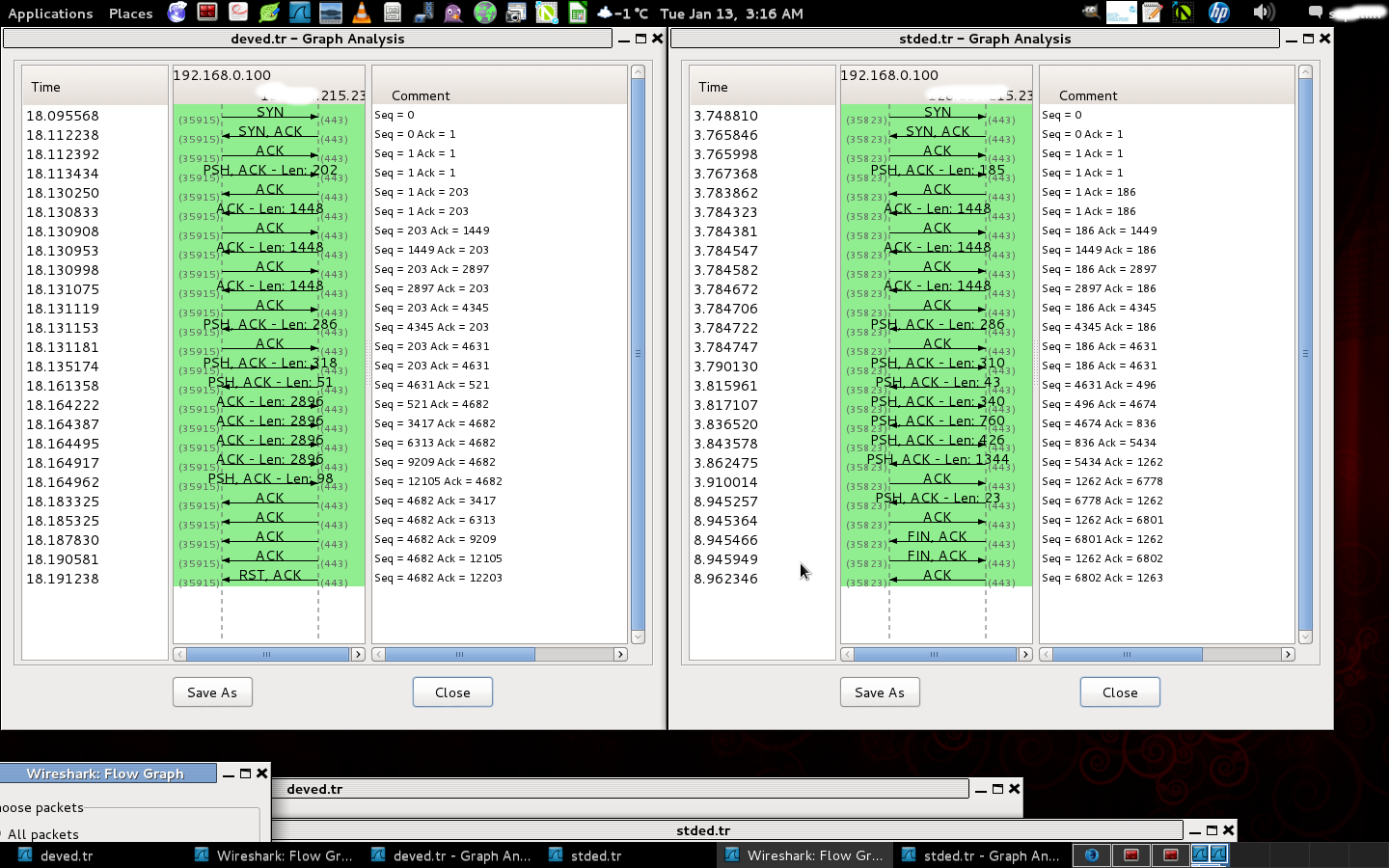Select time 3.748810 row in stded.tr
1389x868 pixels.
click(725, 116)
